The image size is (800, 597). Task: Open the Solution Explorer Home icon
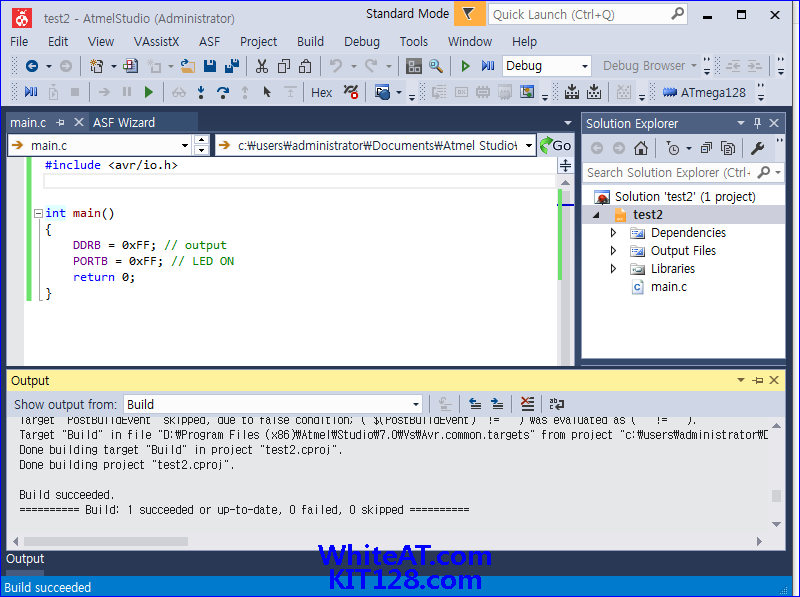641,148
